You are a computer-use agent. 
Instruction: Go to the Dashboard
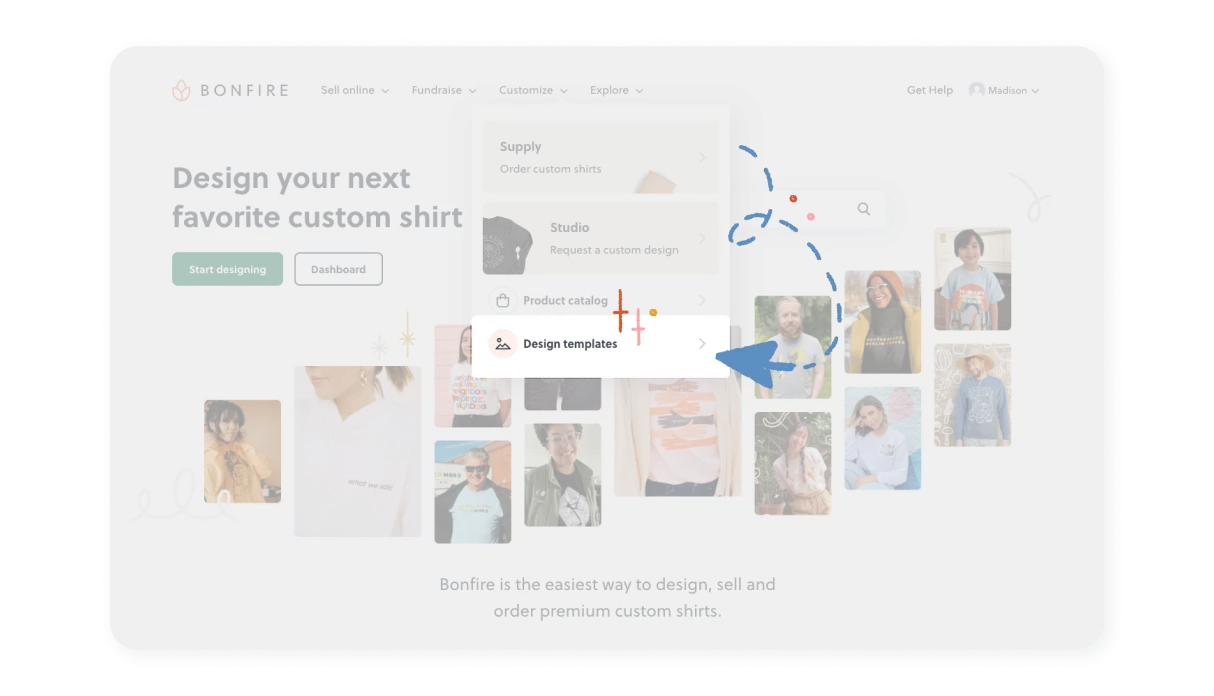[338, 269]
